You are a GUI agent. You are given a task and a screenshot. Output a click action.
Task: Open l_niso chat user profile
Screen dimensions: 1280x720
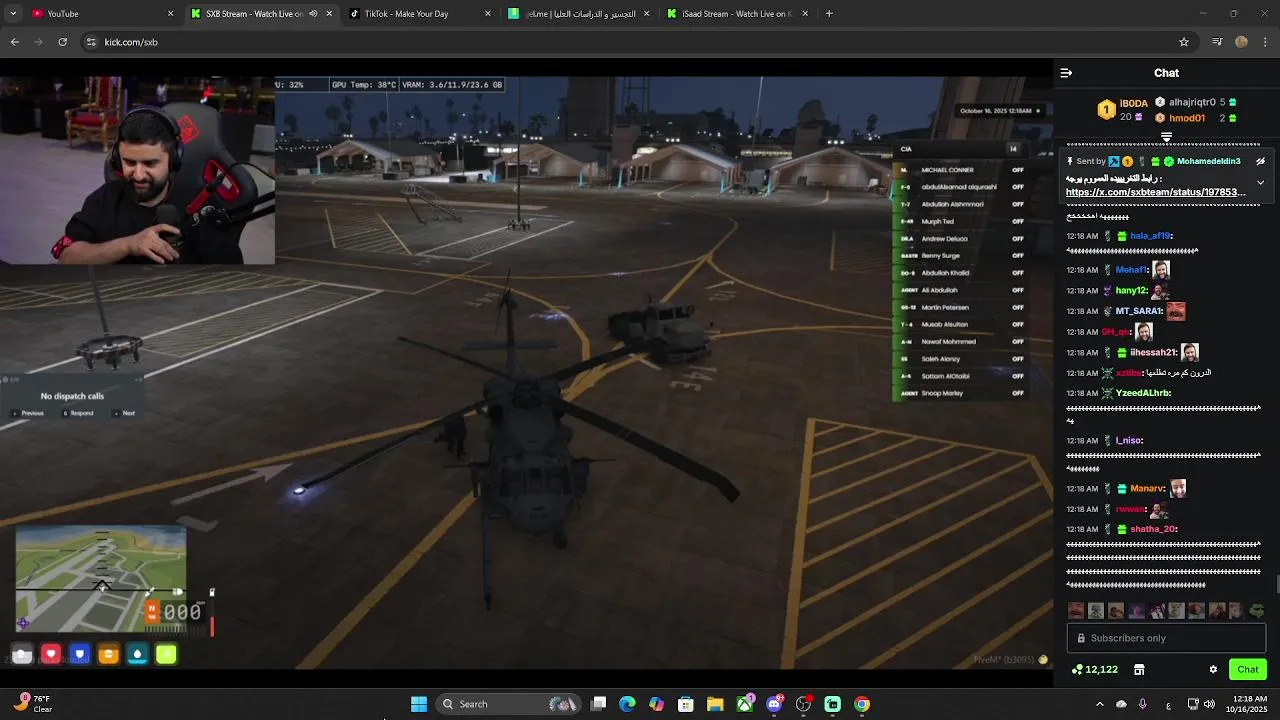1128,440
